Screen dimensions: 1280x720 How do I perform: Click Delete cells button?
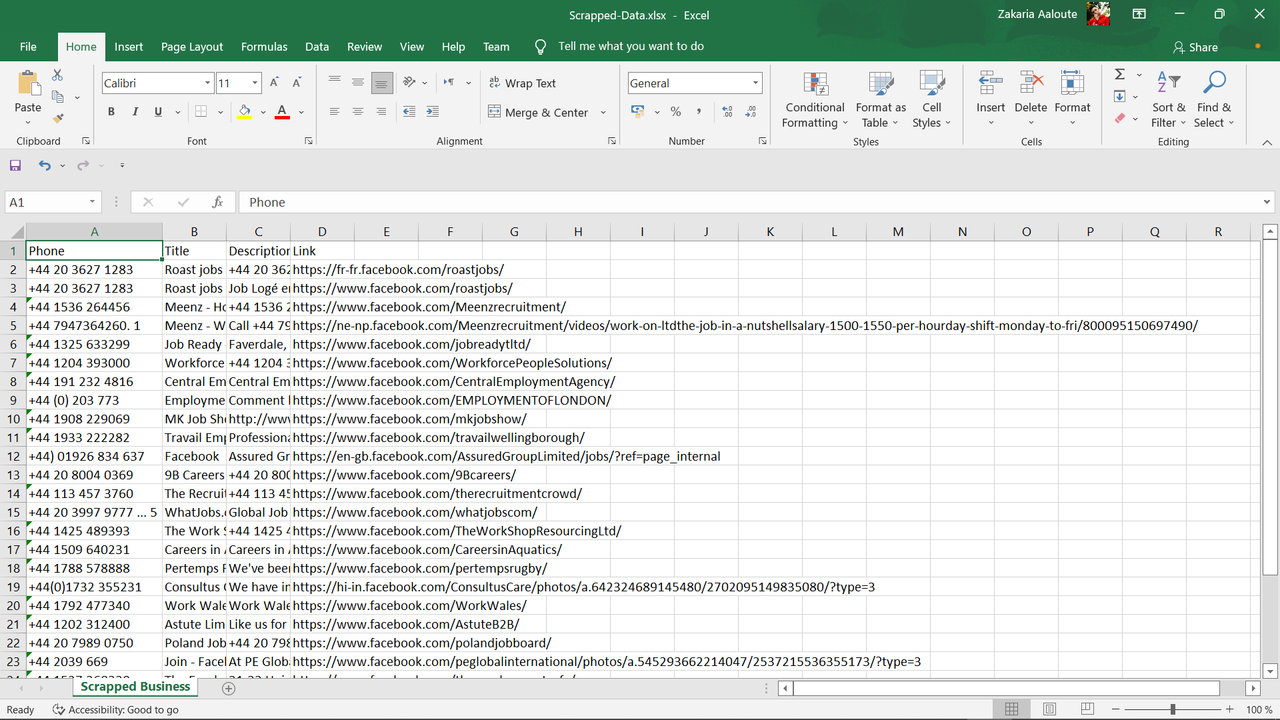[1031, 100]
